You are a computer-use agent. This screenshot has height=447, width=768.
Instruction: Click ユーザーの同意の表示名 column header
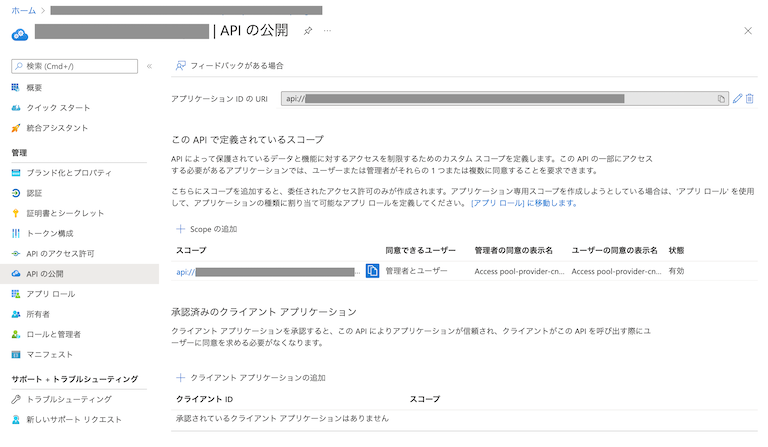pos(614,250)
